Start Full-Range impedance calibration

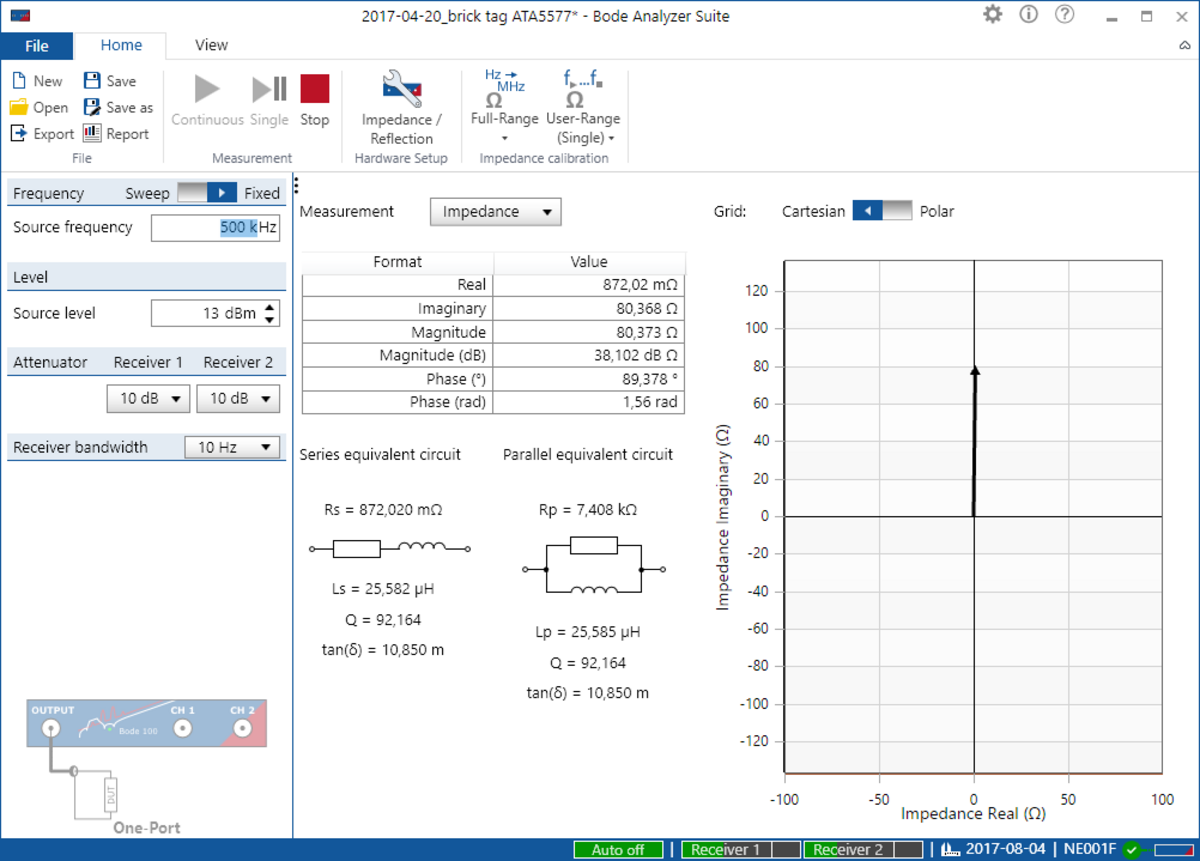point(504,96)
